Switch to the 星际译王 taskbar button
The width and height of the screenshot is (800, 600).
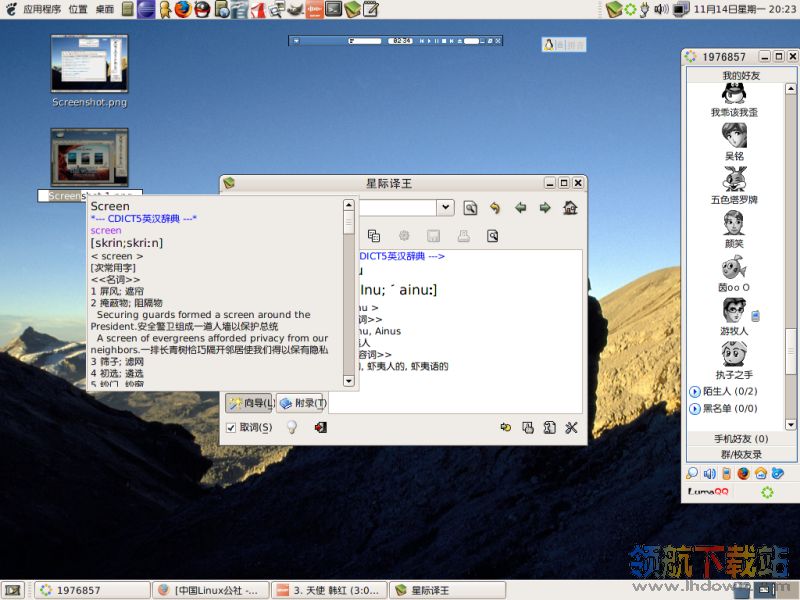[448, 590]
